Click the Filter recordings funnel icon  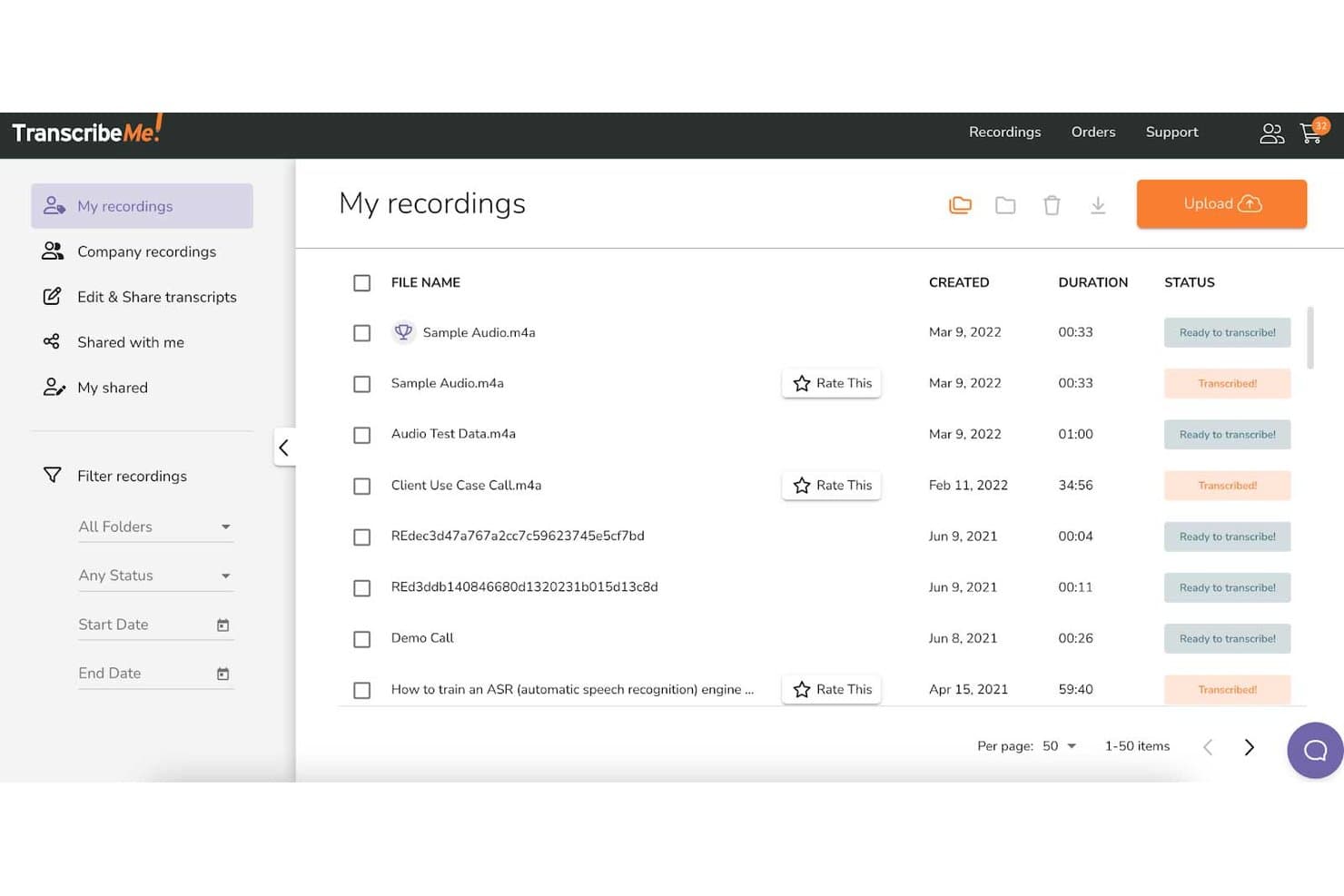pyautogui.click(x=53, y=475)
